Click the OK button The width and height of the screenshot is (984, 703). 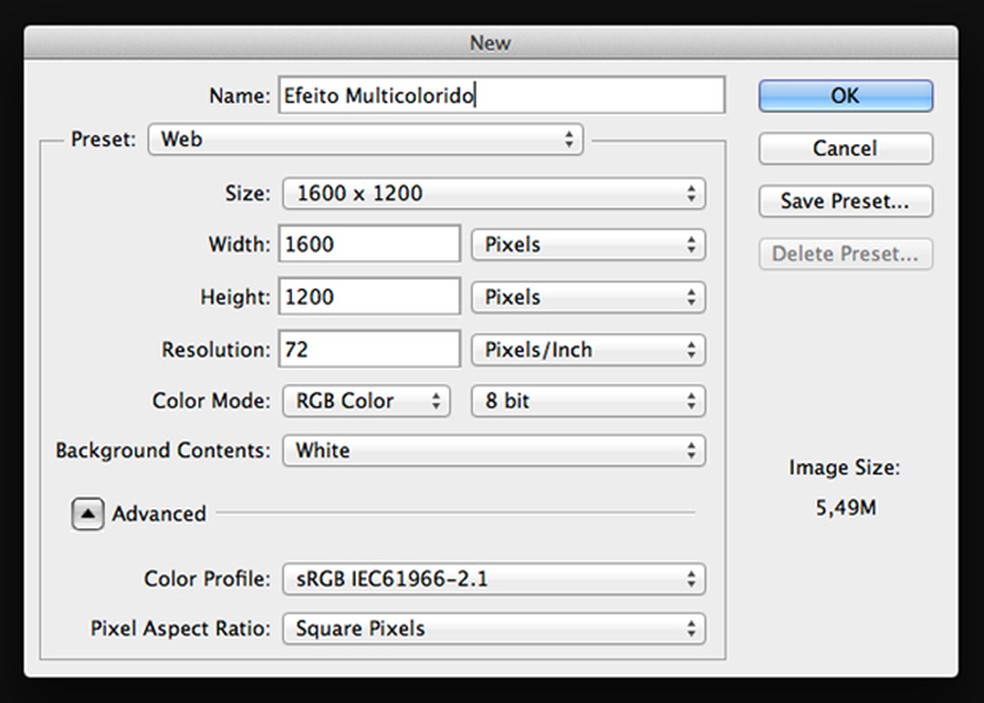click(845, 96)
